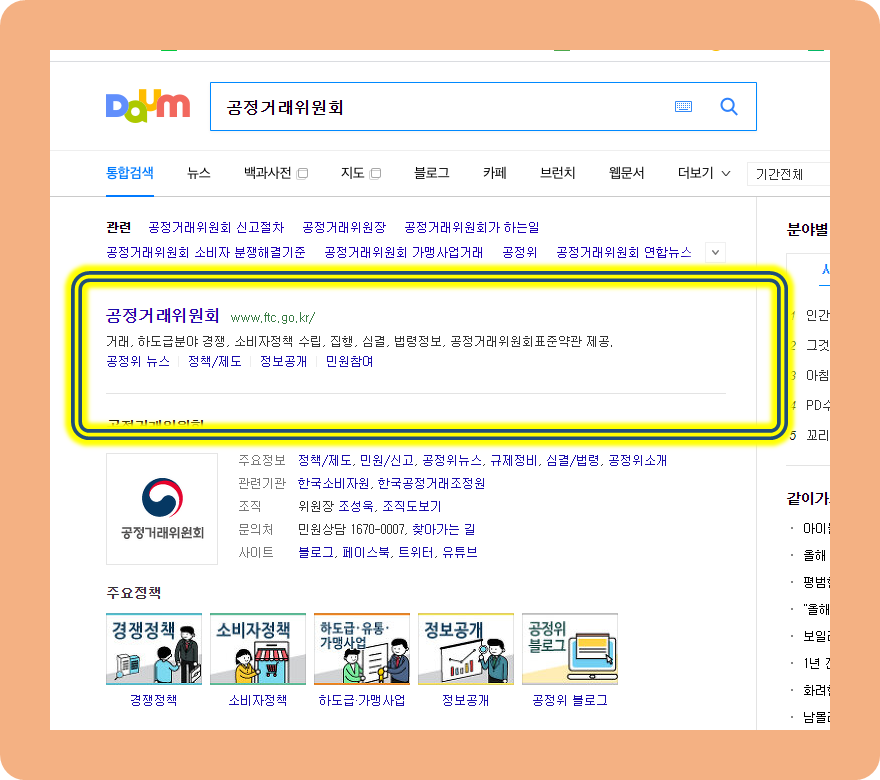Open the 공정위 블로그 caption link
Viewport: 880px width, 780px height.
pyautogui.click(x=570, y=700)
